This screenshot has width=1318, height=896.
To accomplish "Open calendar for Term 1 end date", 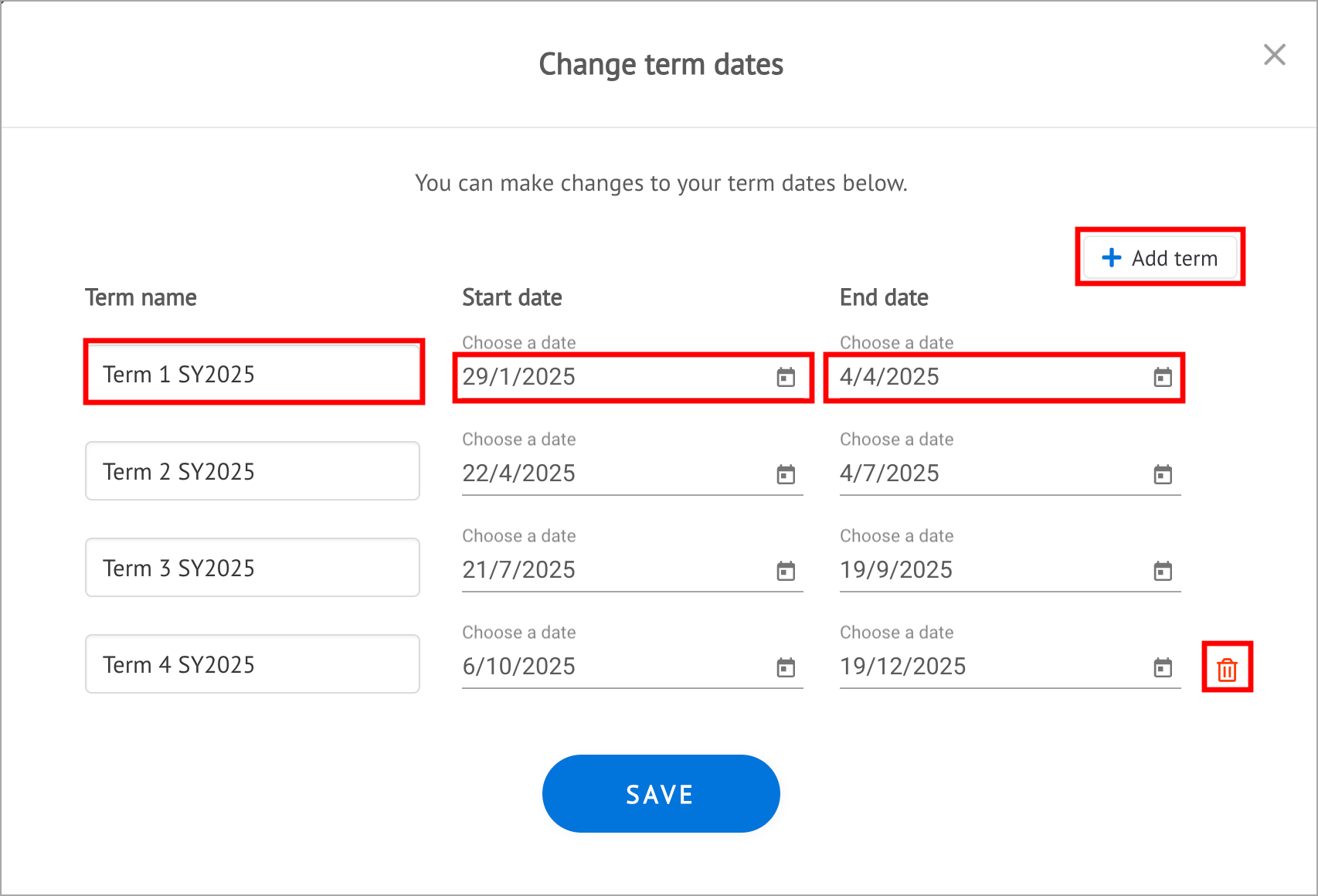I will [1163, 378].
